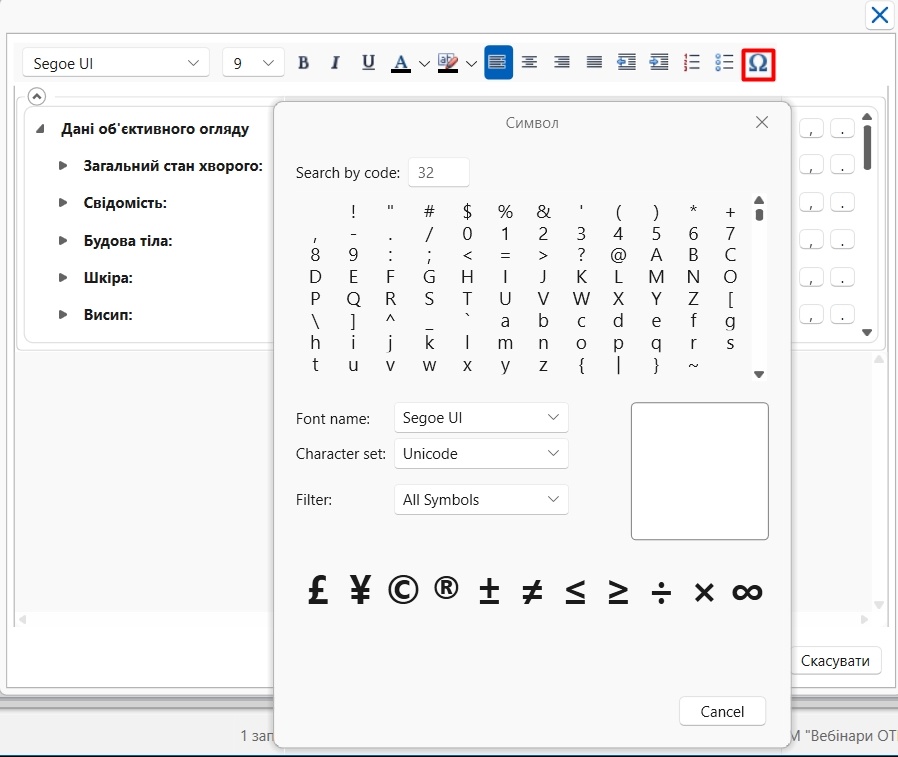Click the Cancel button in symbol dialog
The width and height of the screenshot is (898, 757).
click(722, 711)
